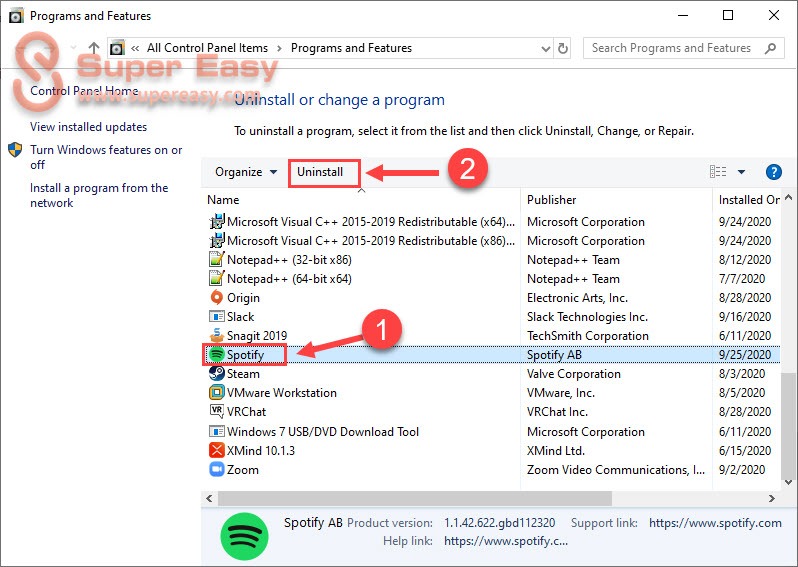
Task: Open the Organize dropdown menu
Action: [246, 172]
